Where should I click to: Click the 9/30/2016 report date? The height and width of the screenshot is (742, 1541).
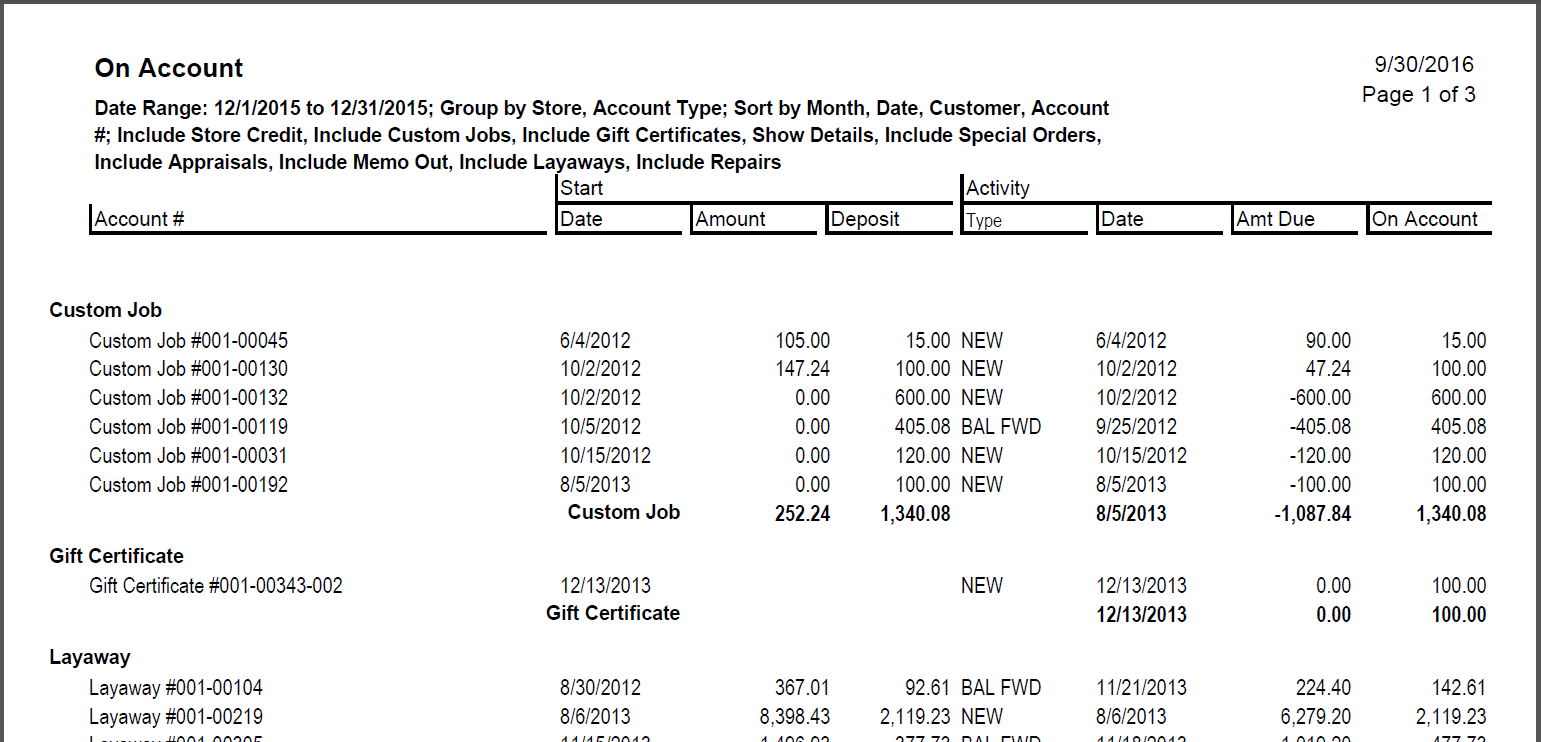click(x=1424, y=65)
